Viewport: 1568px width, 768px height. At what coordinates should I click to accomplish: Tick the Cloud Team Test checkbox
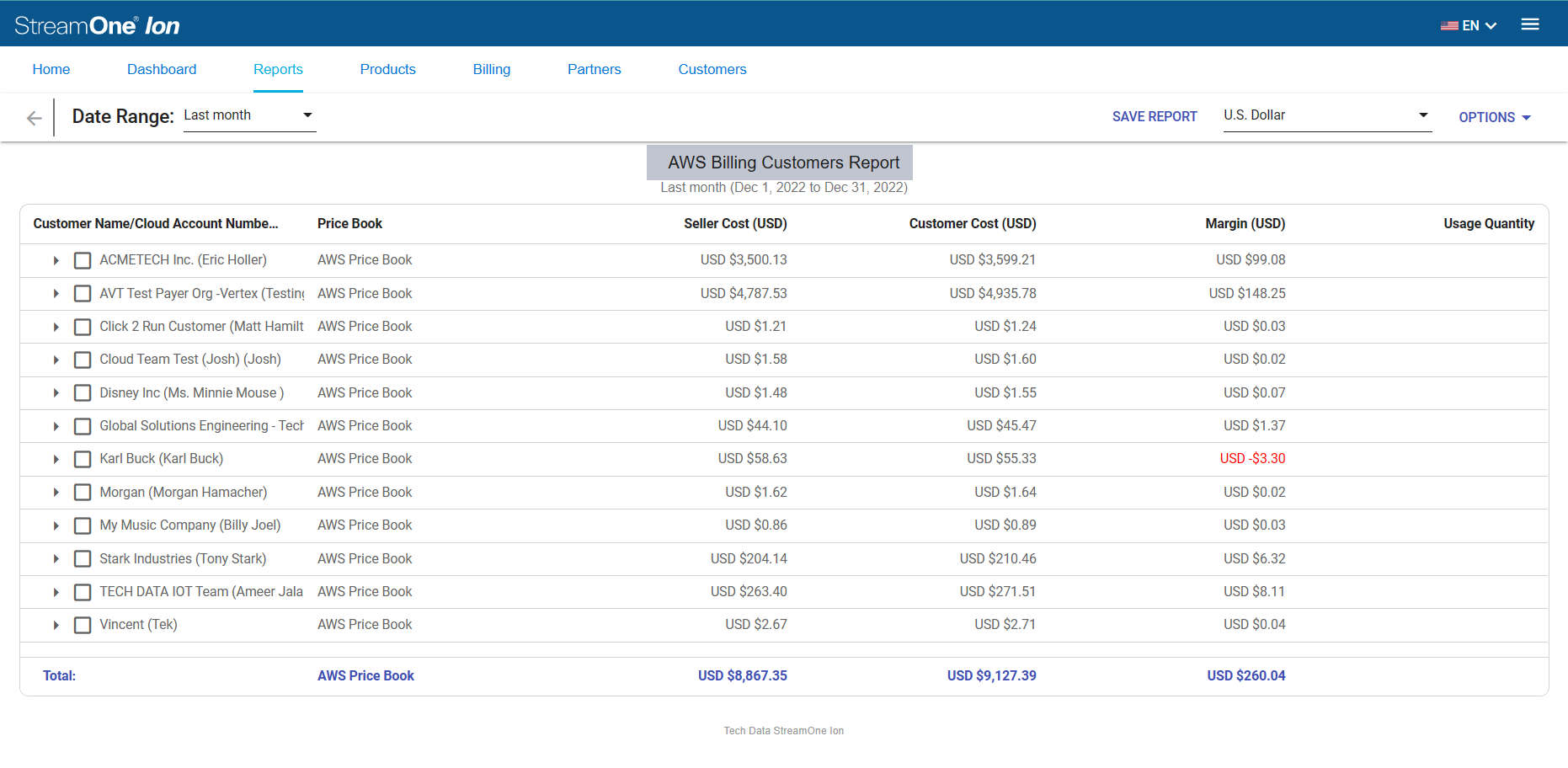pos(83,360)
